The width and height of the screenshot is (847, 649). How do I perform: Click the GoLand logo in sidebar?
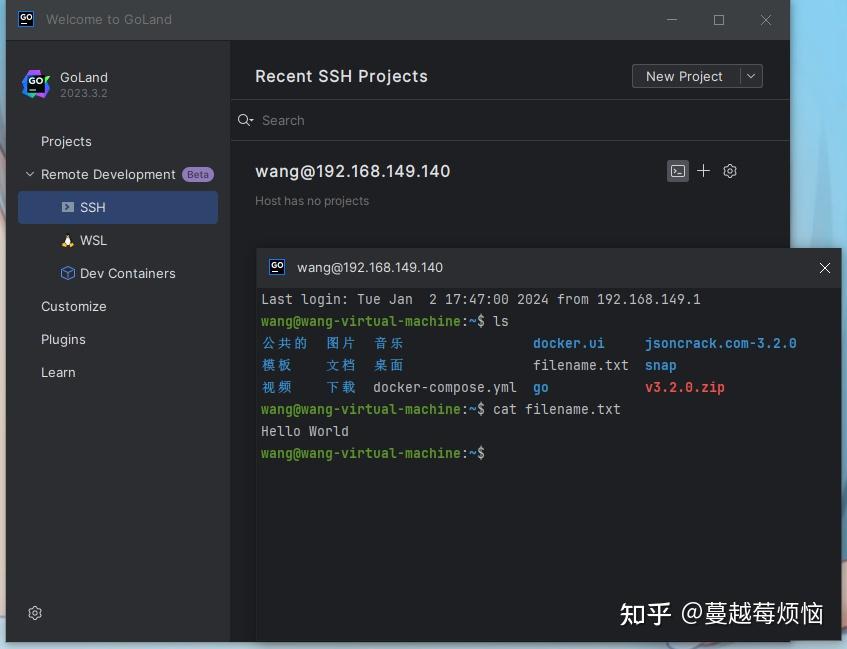(36, 85)
